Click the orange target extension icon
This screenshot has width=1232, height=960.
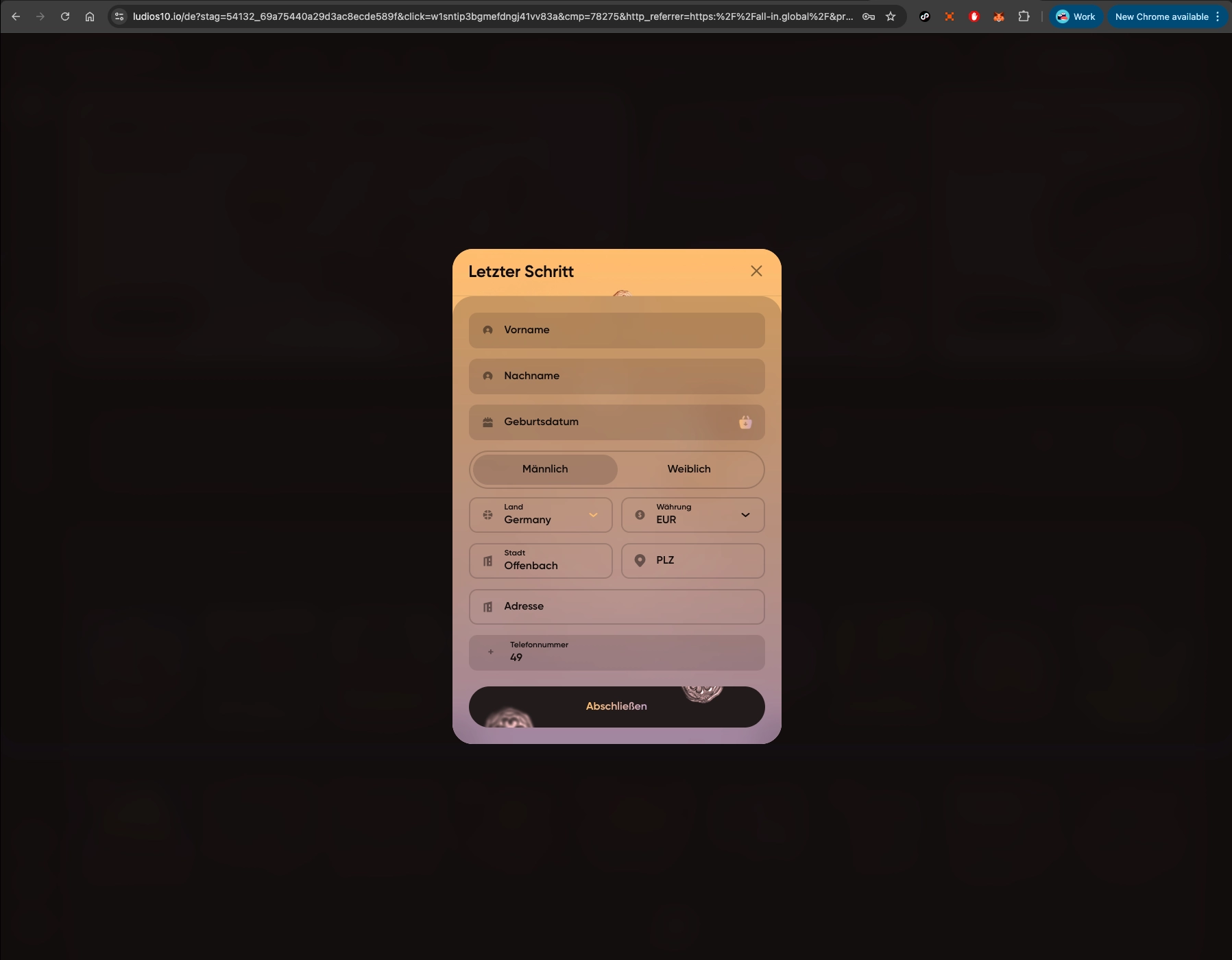tap(950, 16)
